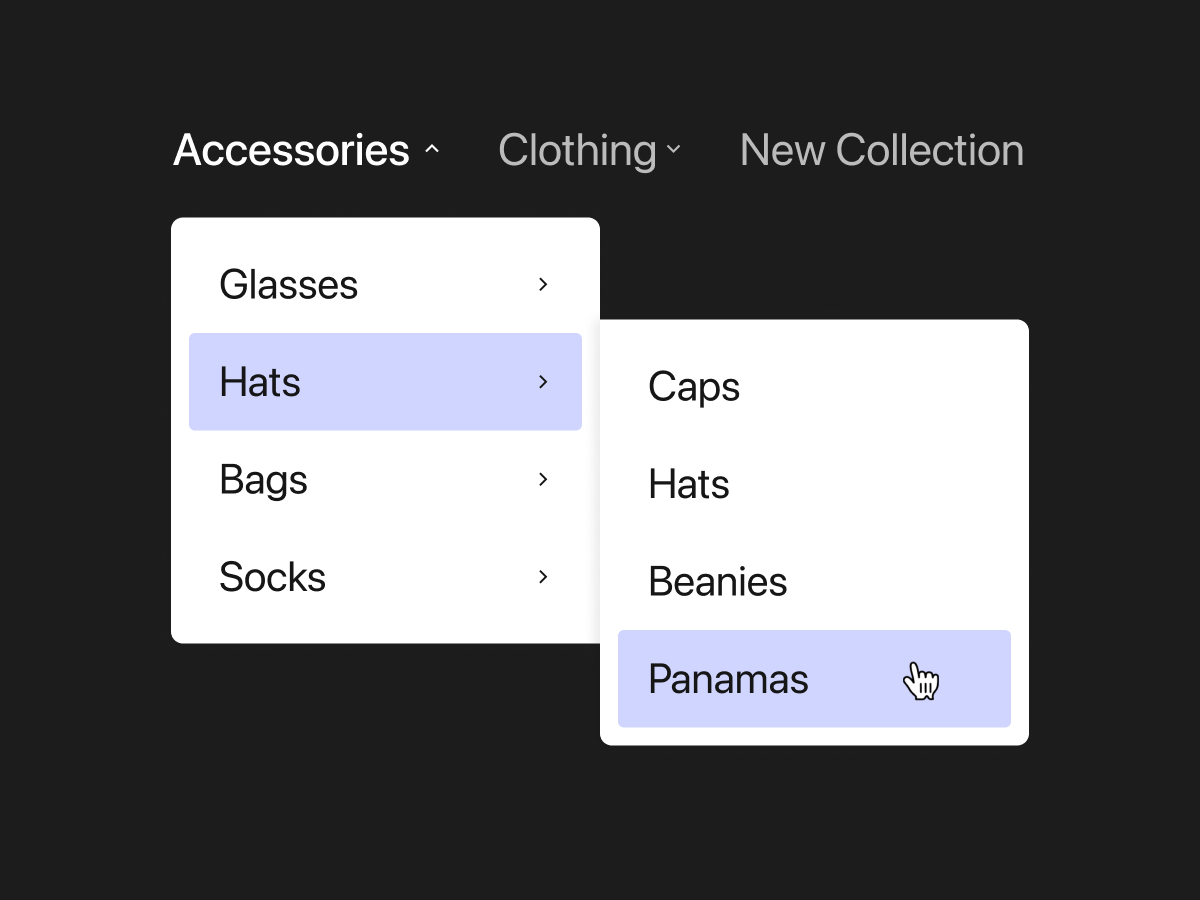
Task: Click the arrow on the highlighted Hats row
Action: pyautogui.click(x=543, y=381)
